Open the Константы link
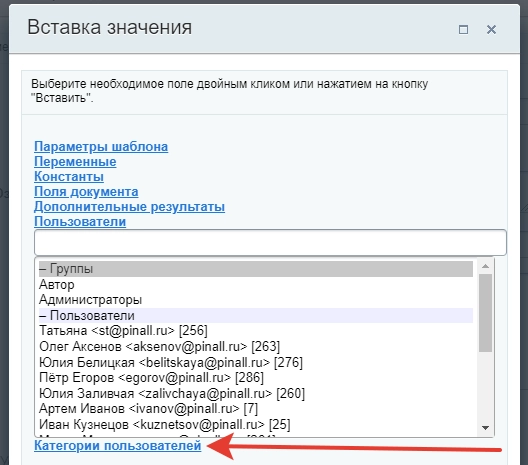528x465 pixels. point(69,176)
